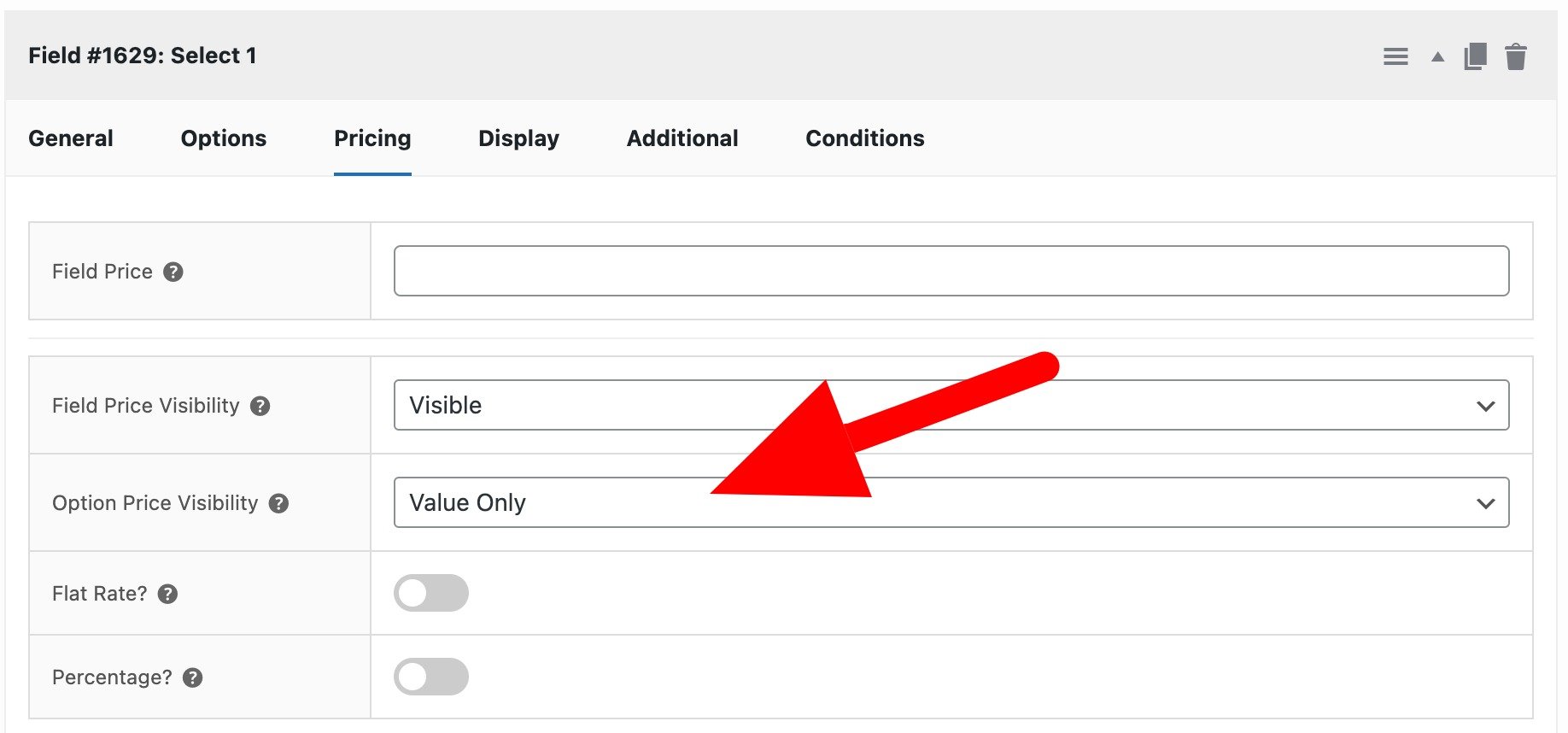
Task: Delete Field #1629 using the trash icon
Action: pos(1517,56)
